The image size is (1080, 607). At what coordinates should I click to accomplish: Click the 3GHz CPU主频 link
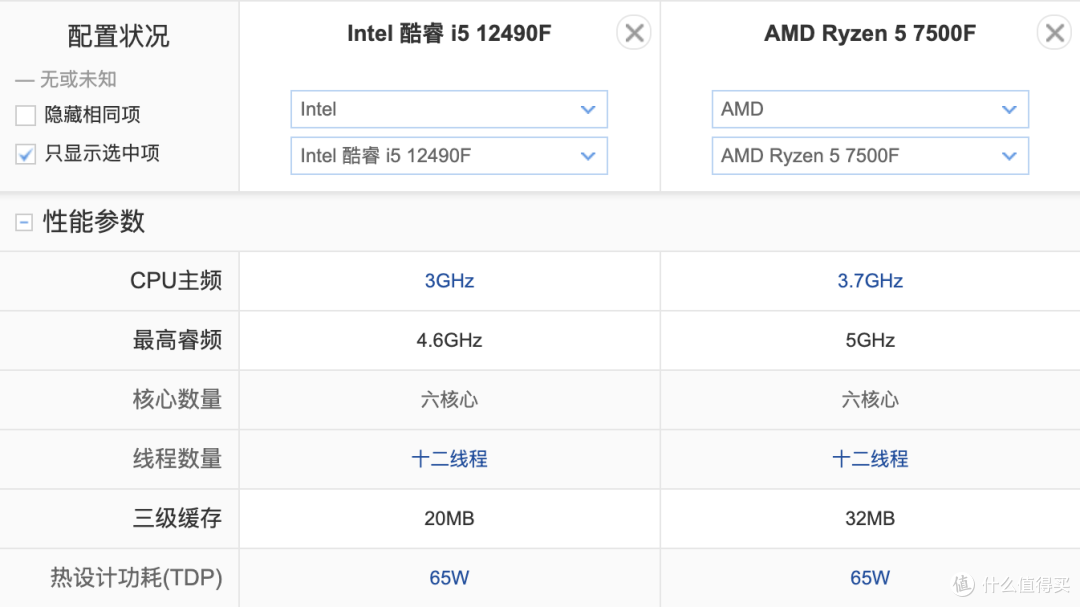click(449, 281)
